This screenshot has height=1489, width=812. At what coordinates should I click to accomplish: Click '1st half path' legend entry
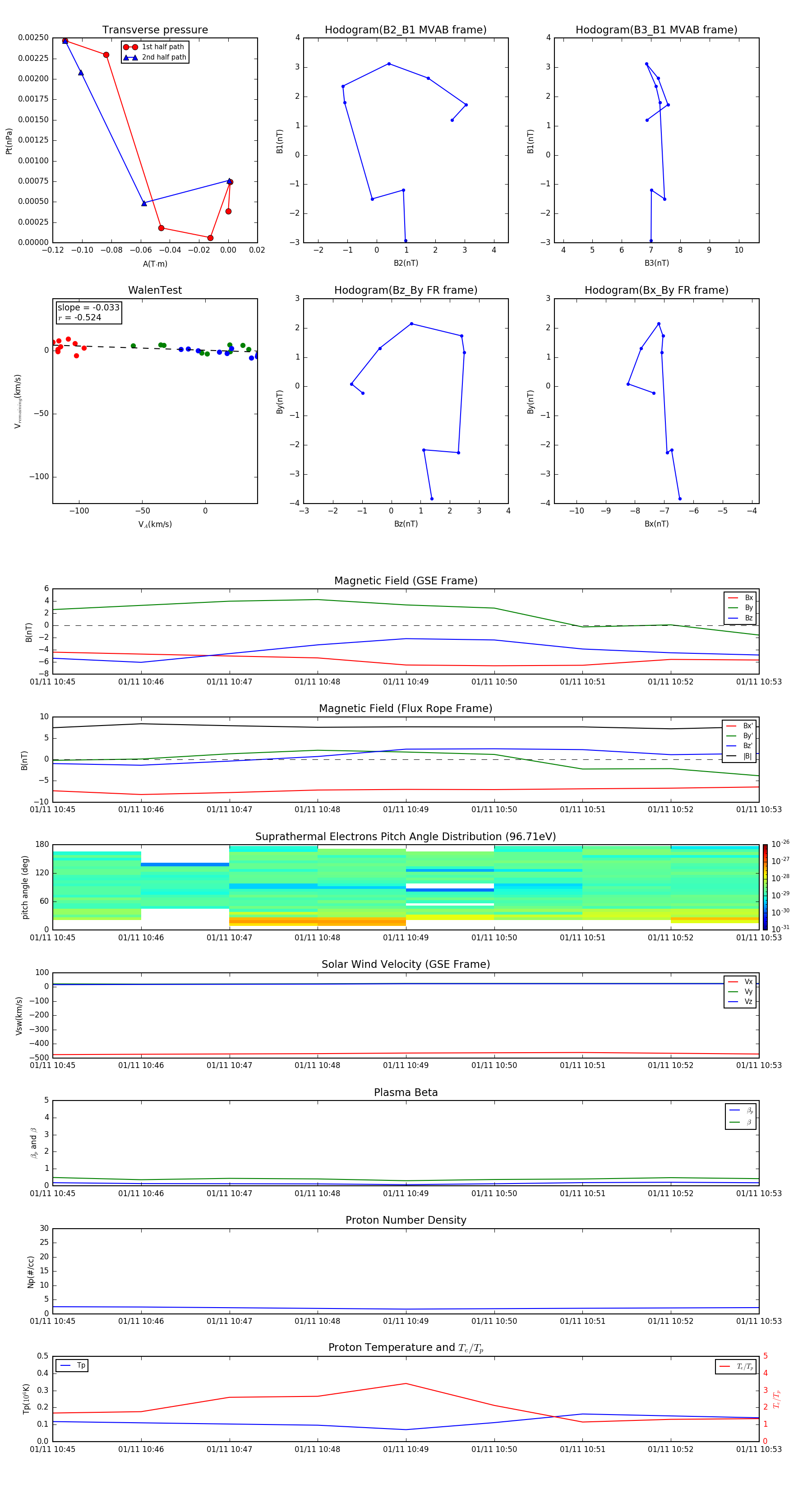click(x=155, y=47)
